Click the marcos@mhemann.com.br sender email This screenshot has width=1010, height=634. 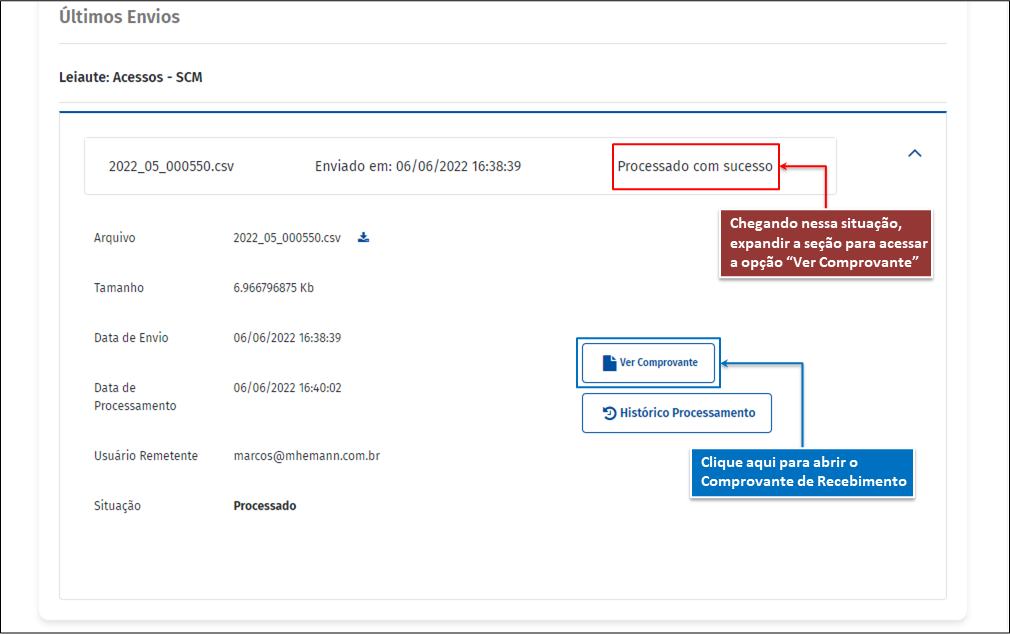point(306,456)
